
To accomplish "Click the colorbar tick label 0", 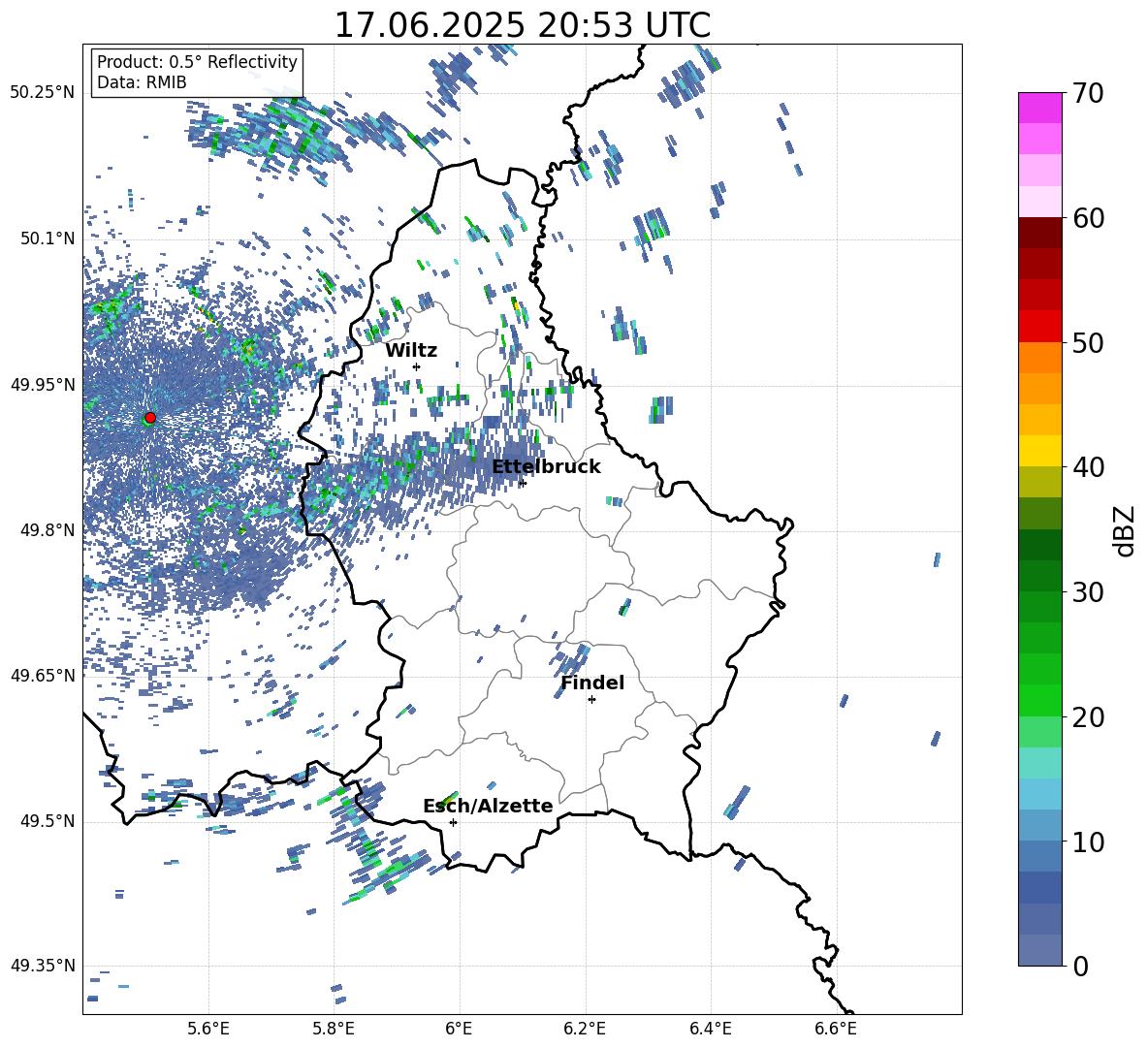I will click(x=1080, y=966).
